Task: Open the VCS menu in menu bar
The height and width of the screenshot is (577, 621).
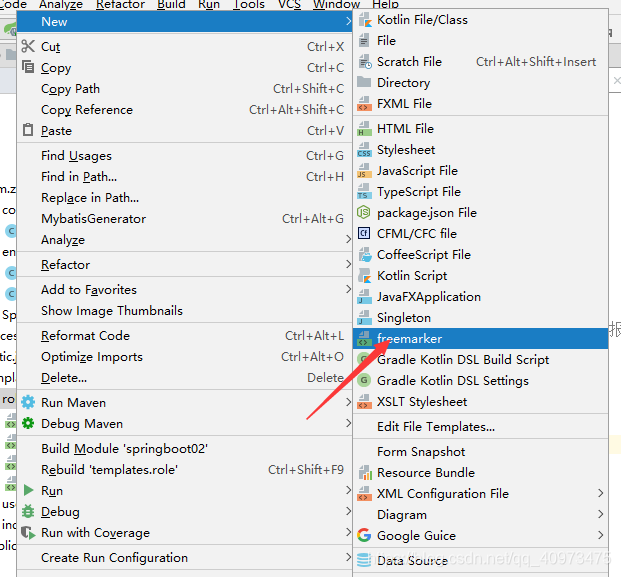Action: click(290, 4)
